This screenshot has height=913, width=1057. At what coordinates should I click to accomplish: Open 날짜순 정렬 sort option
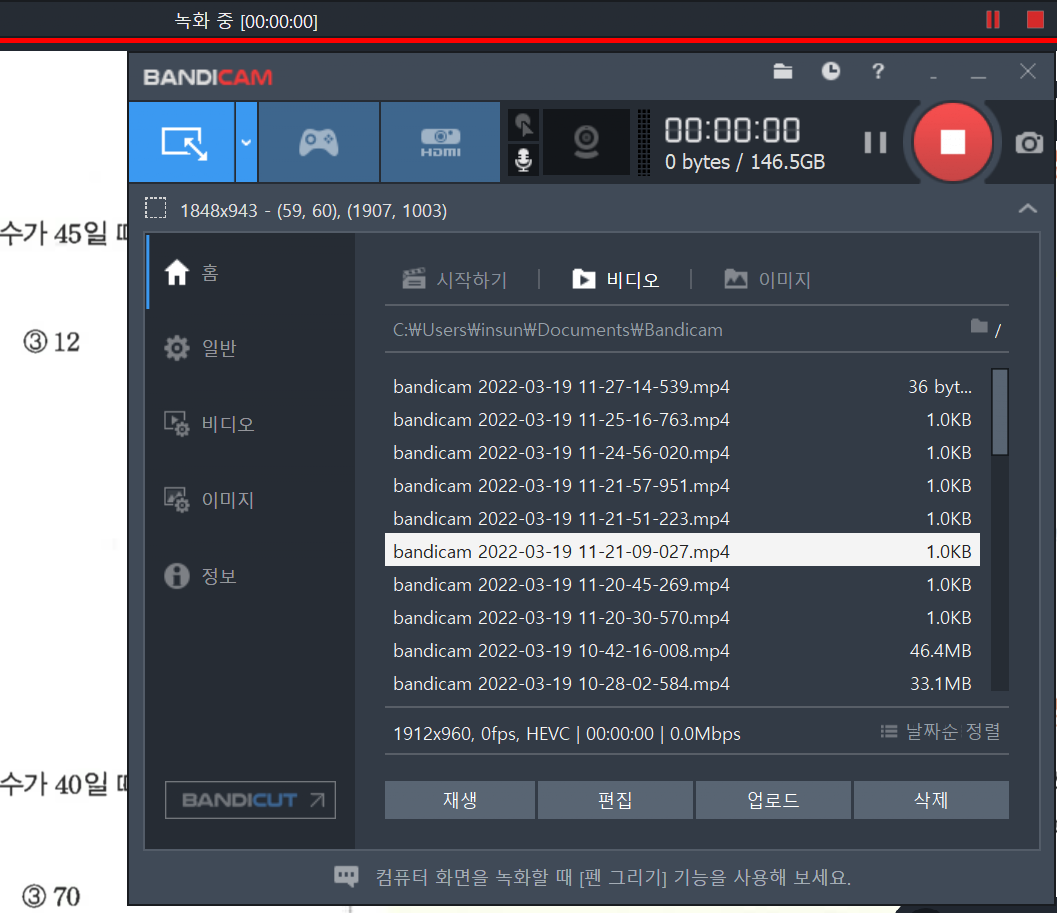tap(940, 731)
